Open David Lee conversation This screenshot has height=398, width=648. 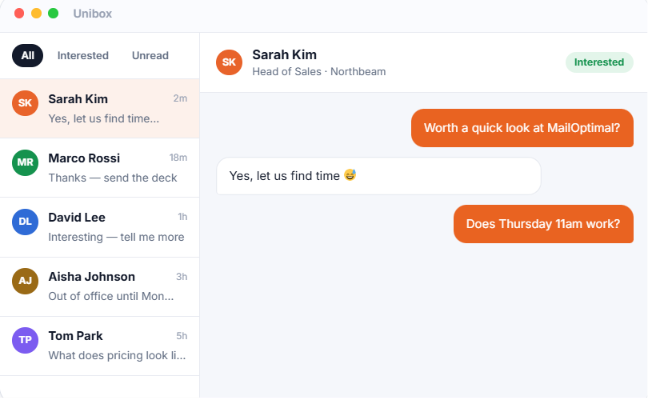tap(100, 227)
